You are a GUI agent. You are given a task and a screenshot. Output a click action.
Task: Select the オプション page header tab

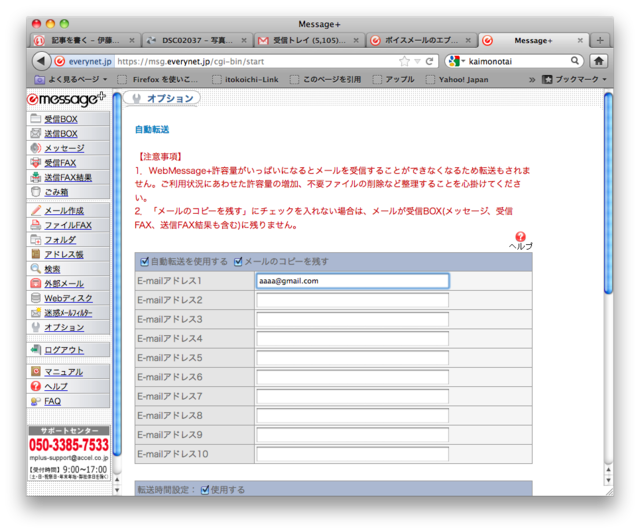[162, 98]
